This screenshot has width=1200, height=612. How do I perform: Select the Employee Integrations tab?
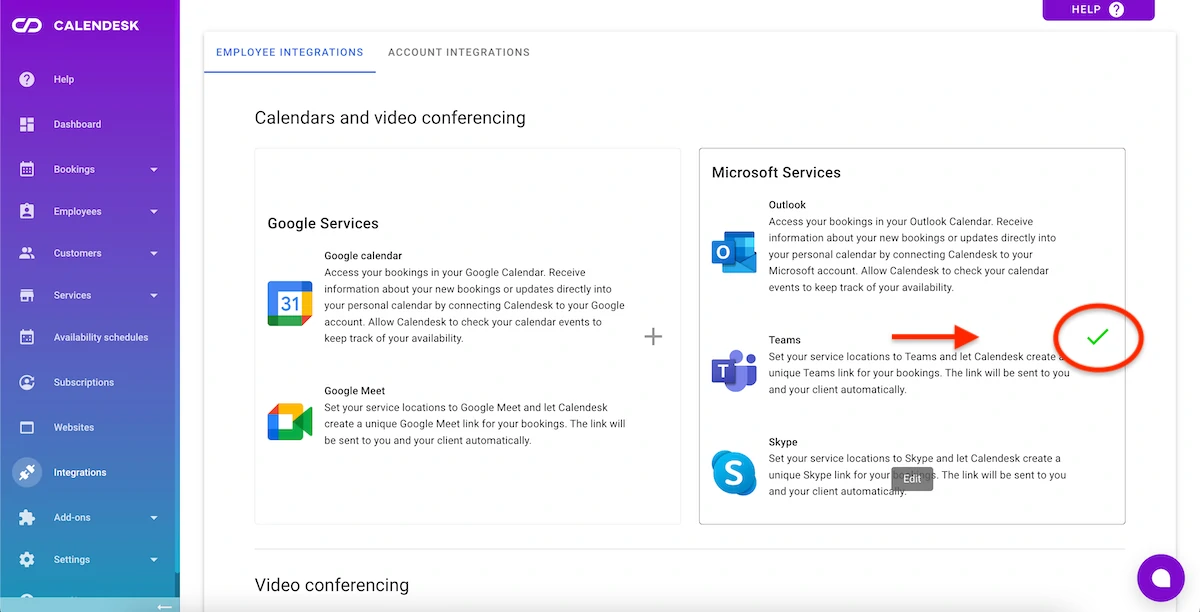coord(289,52)
